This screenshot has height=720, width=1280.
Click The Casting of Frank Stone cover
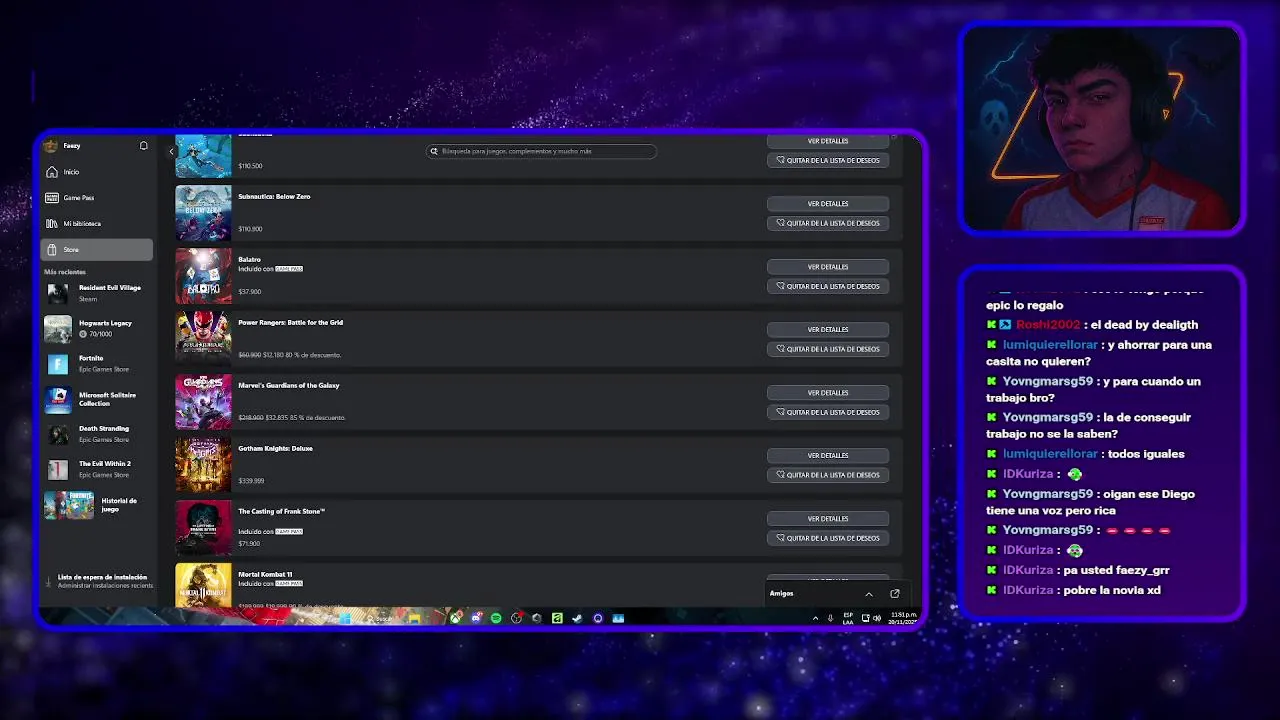coord(203,527)
